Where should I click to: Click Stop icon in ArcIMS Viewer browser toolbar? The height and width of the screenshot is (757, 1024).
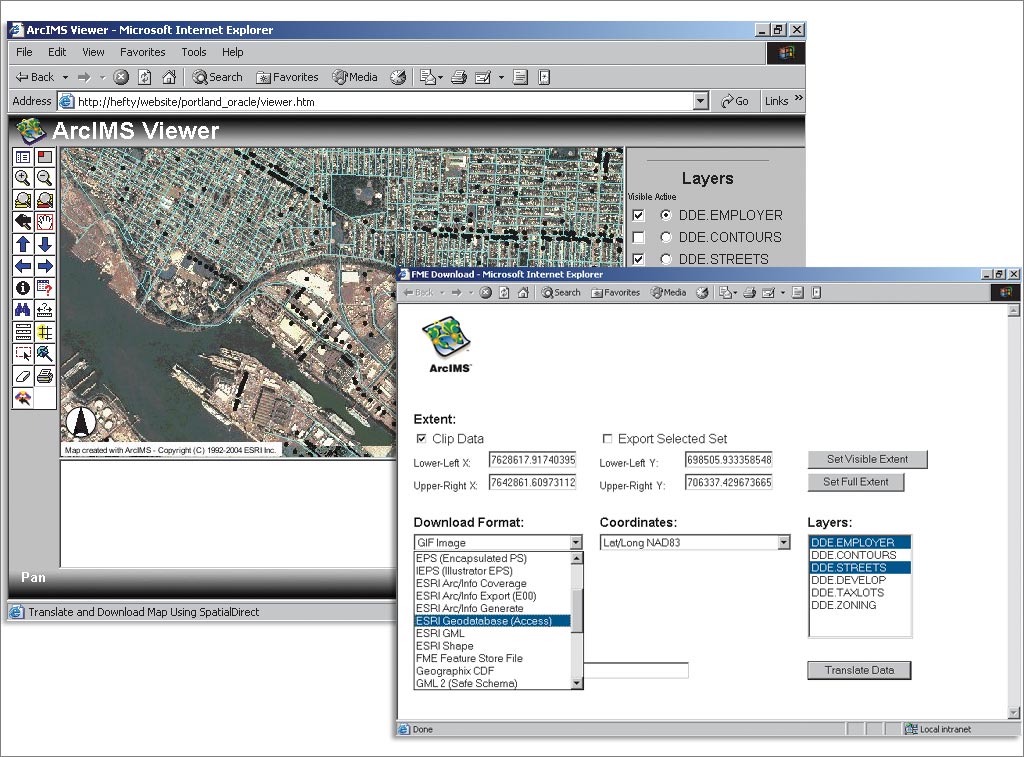coord(121,77)
